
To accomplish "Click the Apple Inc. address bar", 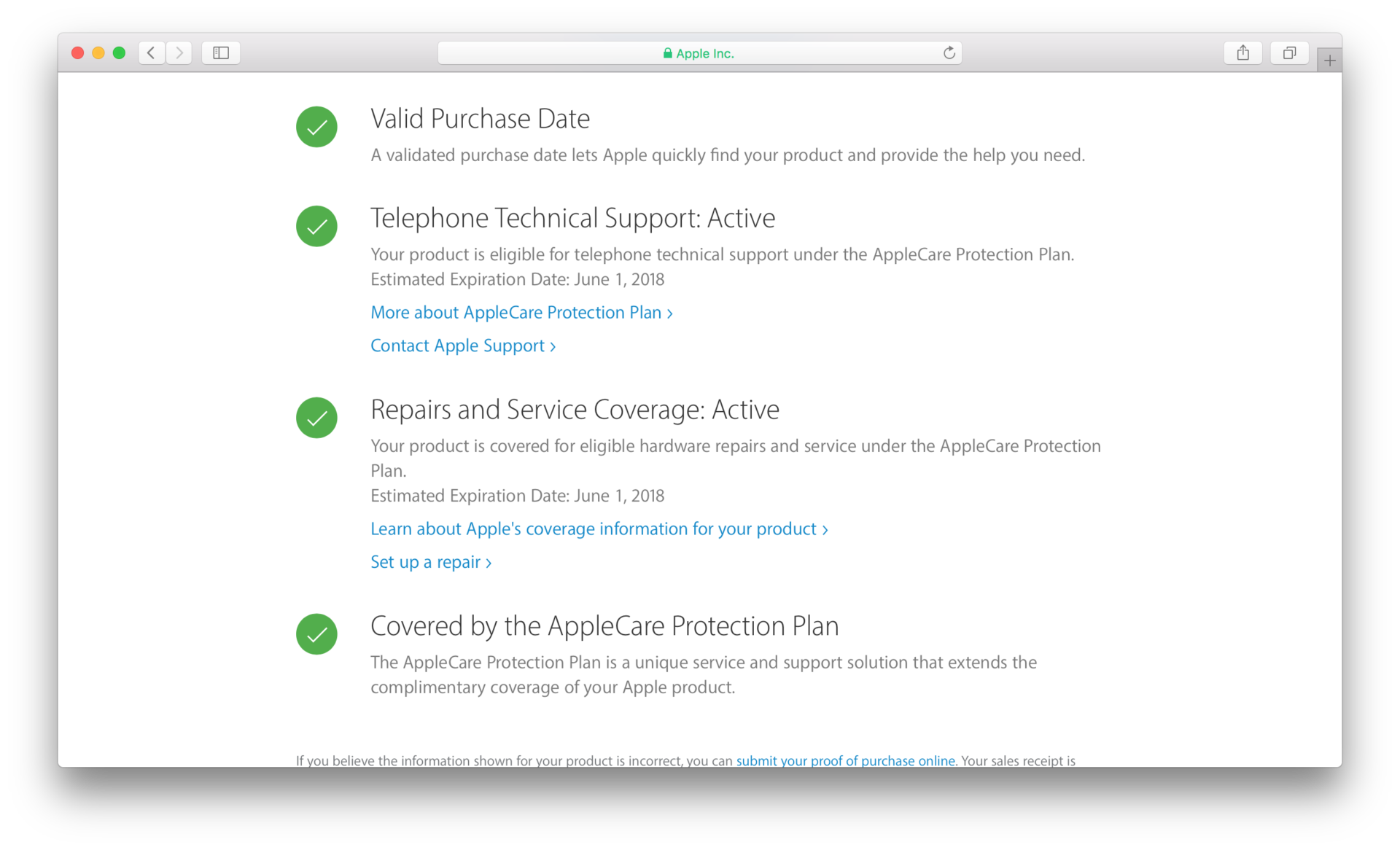I will (699, 52).
